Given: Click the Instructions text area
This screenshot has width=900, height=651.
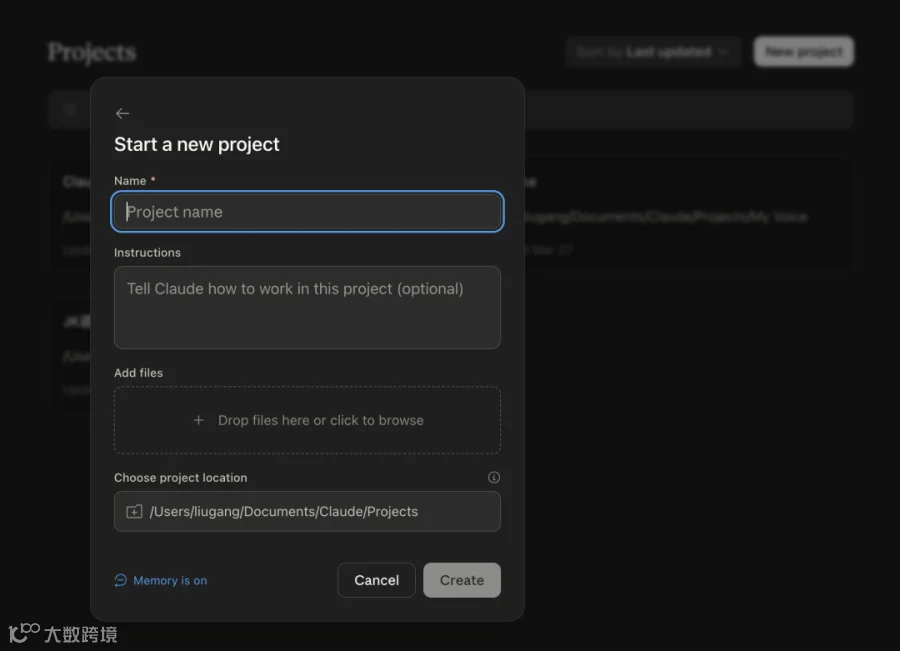Looking at the screenshot, I should click(307, 307).
